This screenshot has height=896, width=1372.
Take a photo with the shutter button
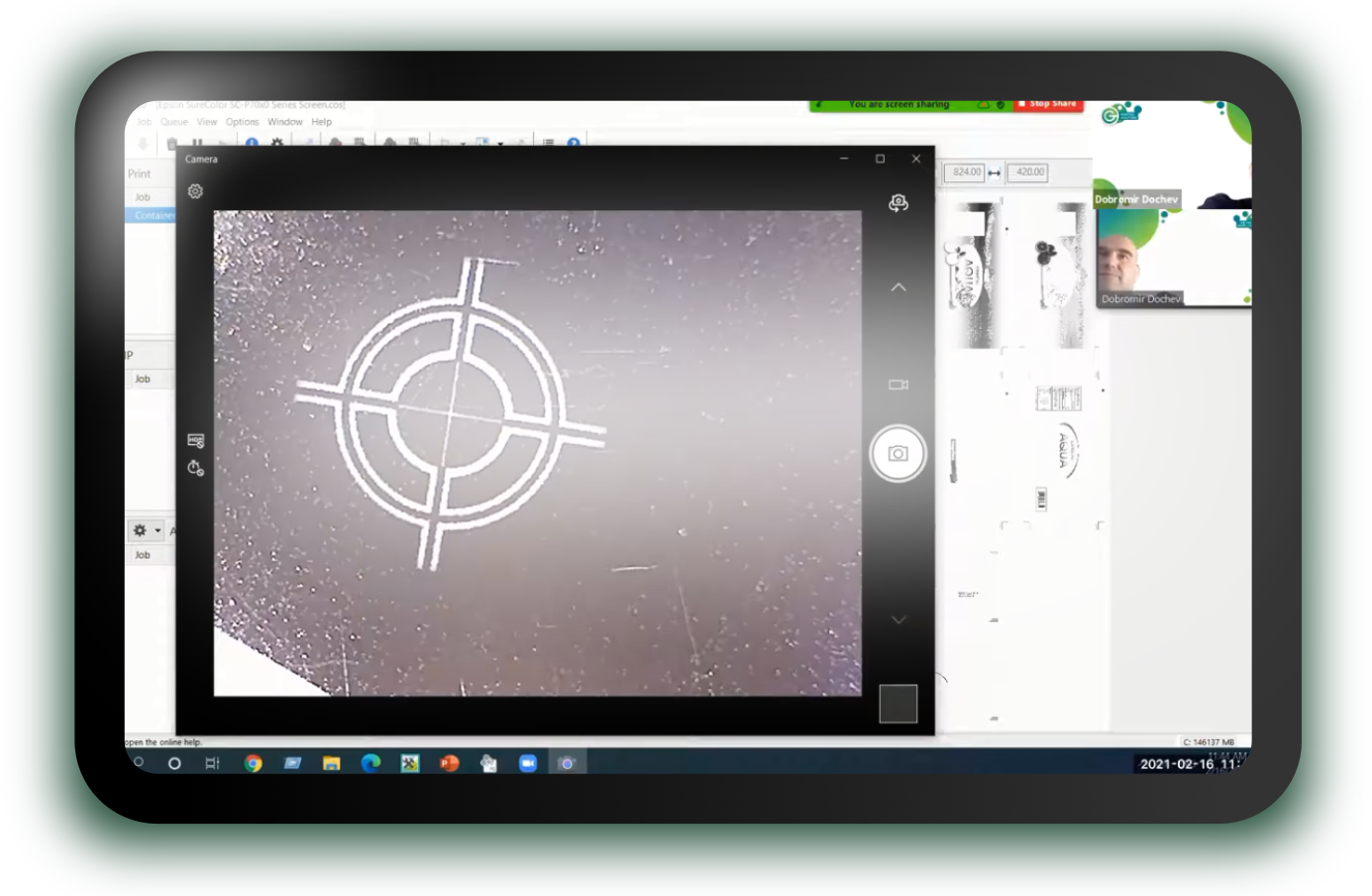[x=897, y=453]
